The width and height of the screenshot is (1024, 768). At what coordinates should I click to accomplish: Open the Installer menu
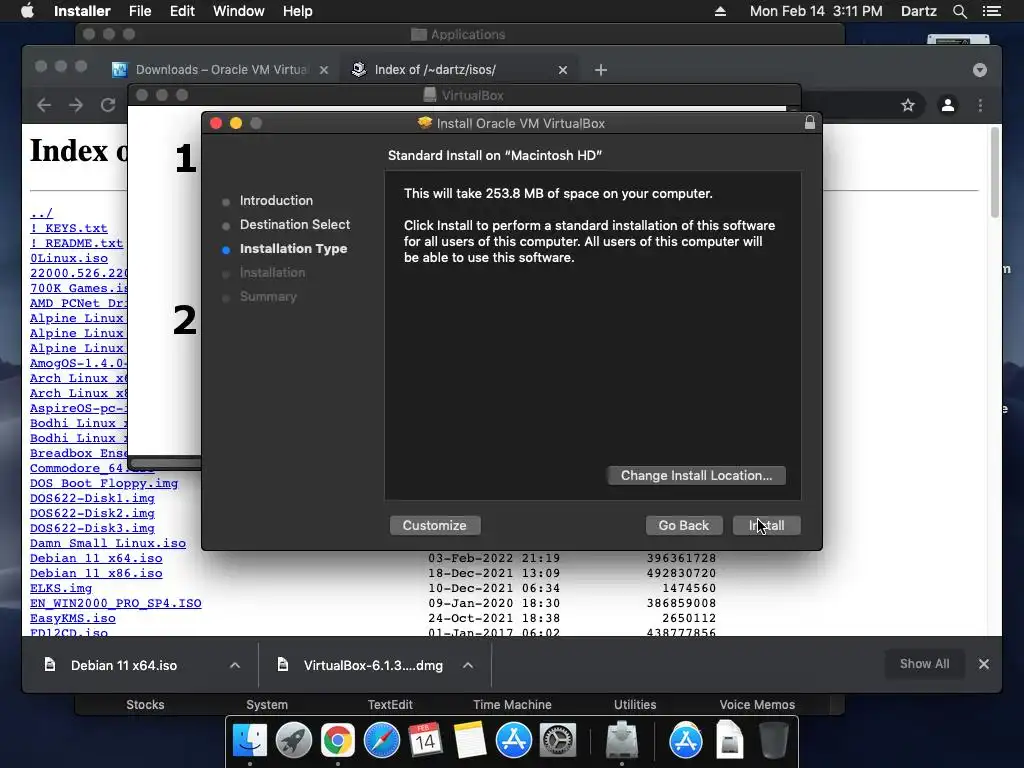(82, 11)
